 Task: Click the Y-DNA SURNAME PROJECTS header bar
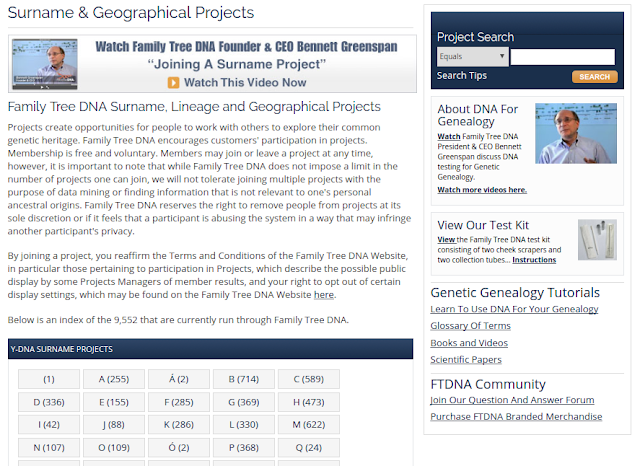coord(210,349)
